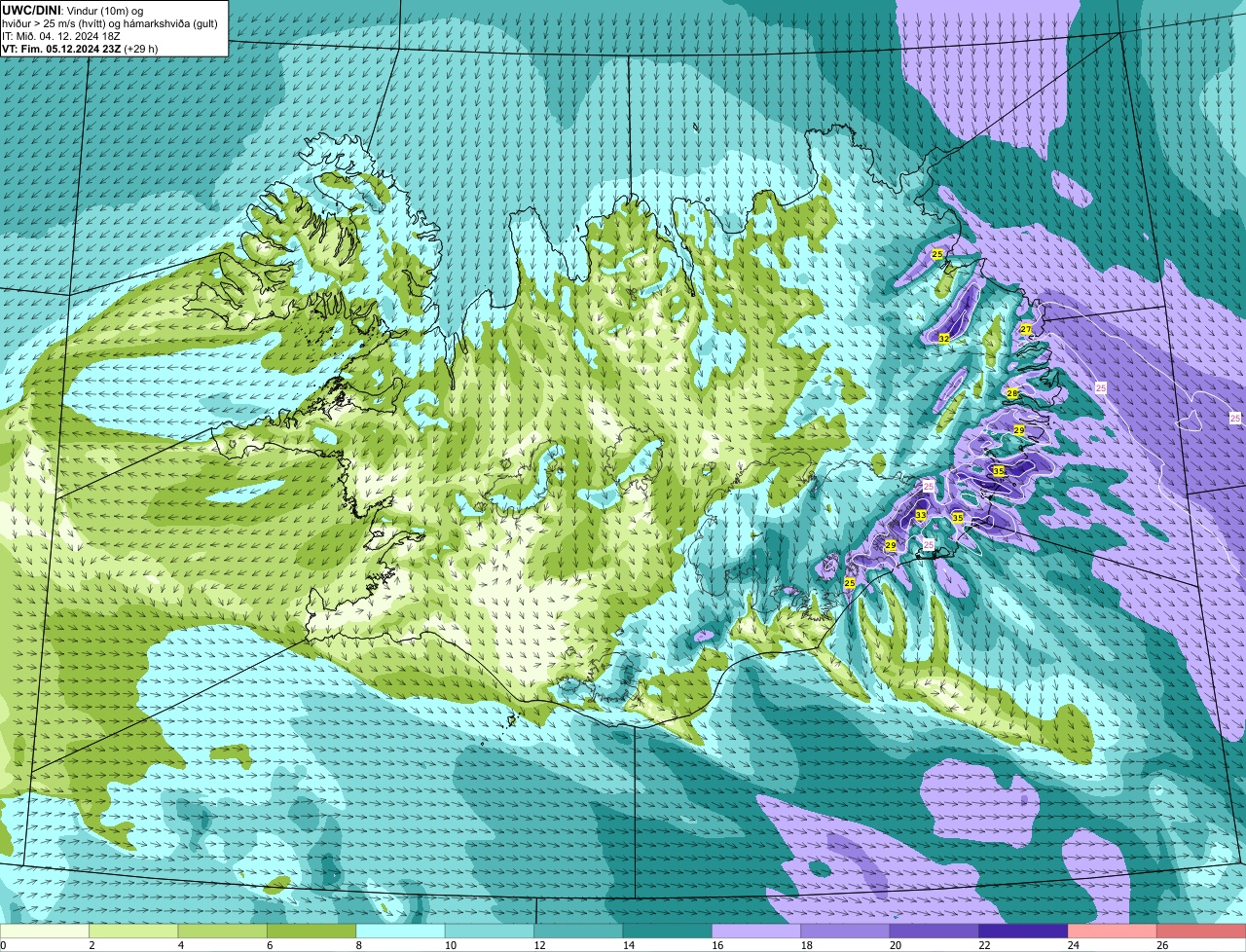Select the 6–8 m/s olive green legend swatch

coord(311,931)
